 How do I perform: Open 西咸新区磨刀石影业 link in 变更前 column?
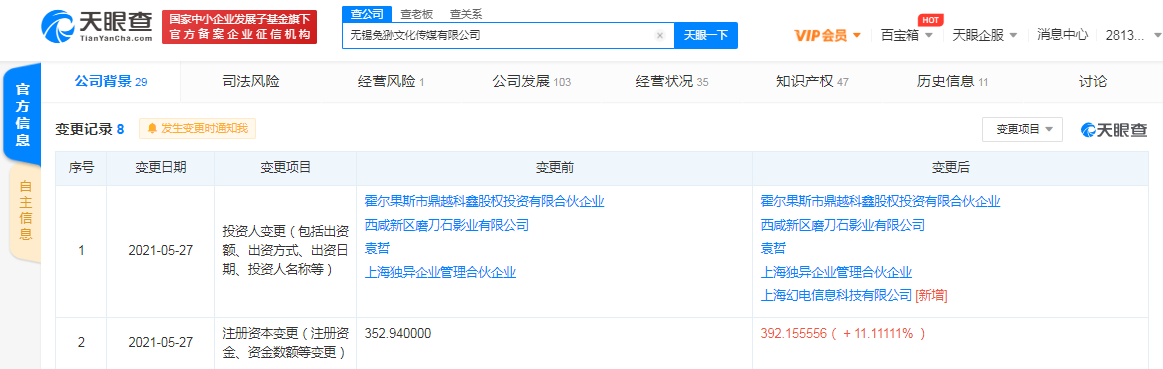tap(447, 225)
